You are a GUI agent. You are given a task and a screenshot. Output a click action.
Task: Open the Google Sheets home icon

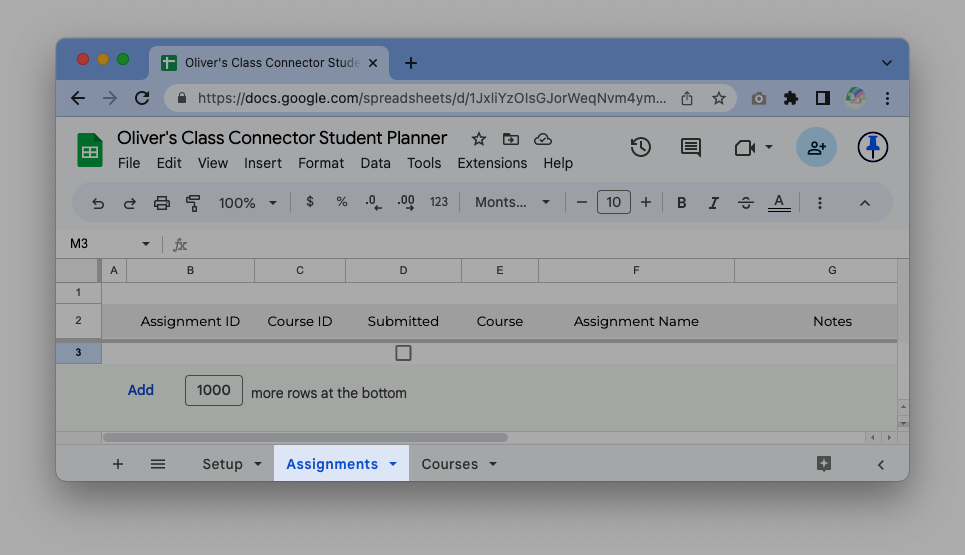pyautogui.click(x=90, y=150)
